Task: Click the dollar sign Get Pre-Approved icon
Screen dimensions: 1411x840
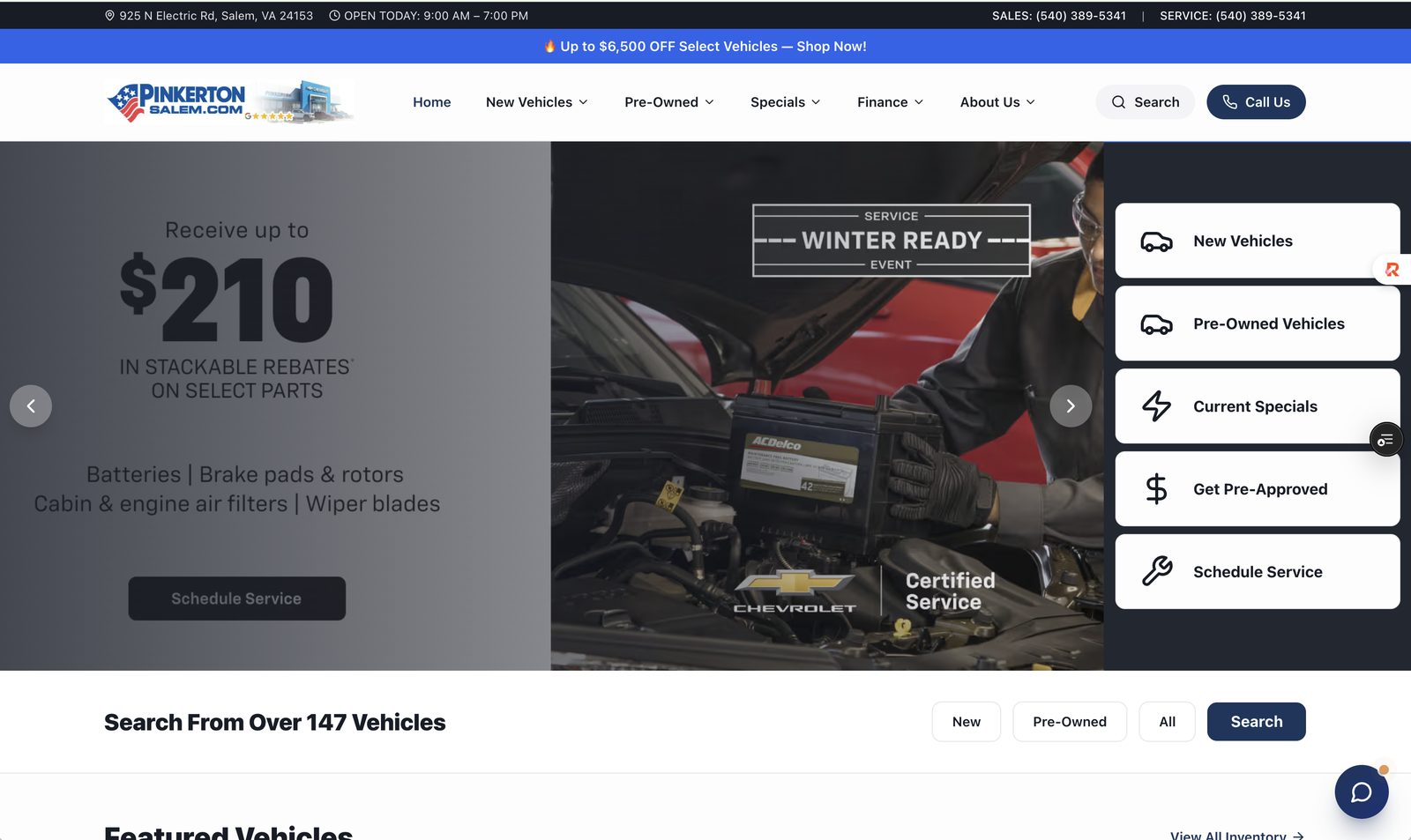Action: coord(1156,489)
